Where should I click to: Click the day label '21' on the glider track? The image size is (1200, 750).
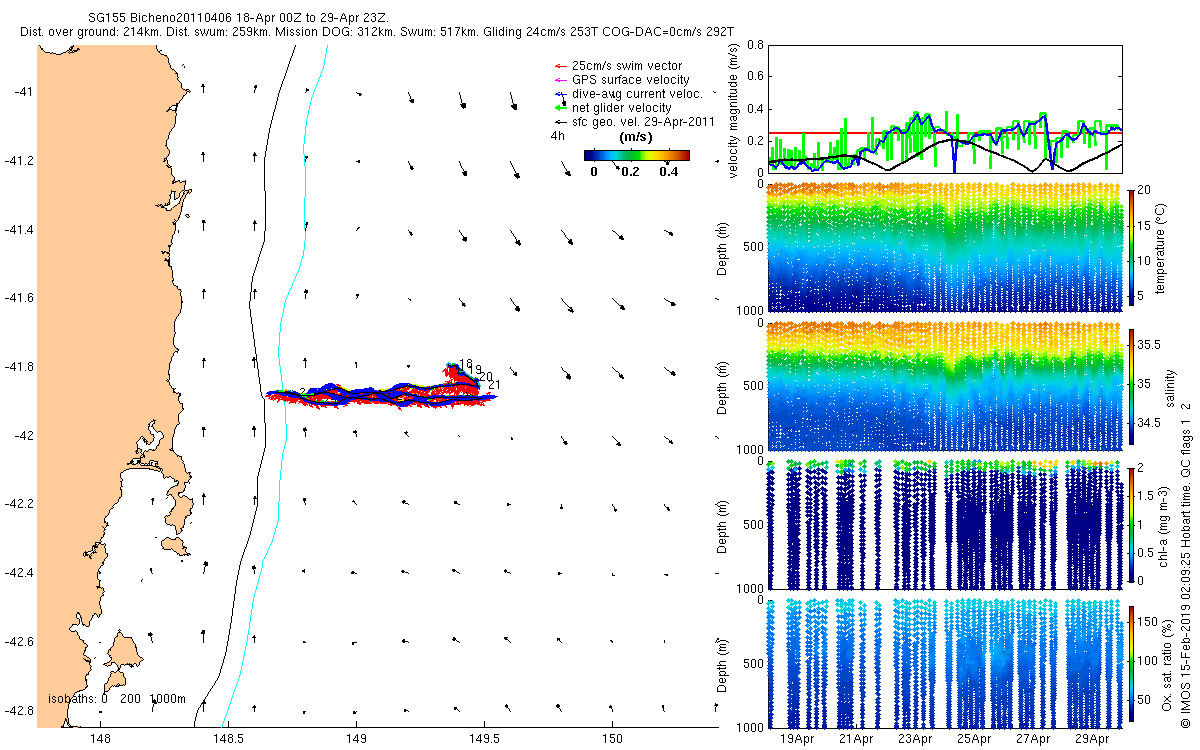point(493,385)
